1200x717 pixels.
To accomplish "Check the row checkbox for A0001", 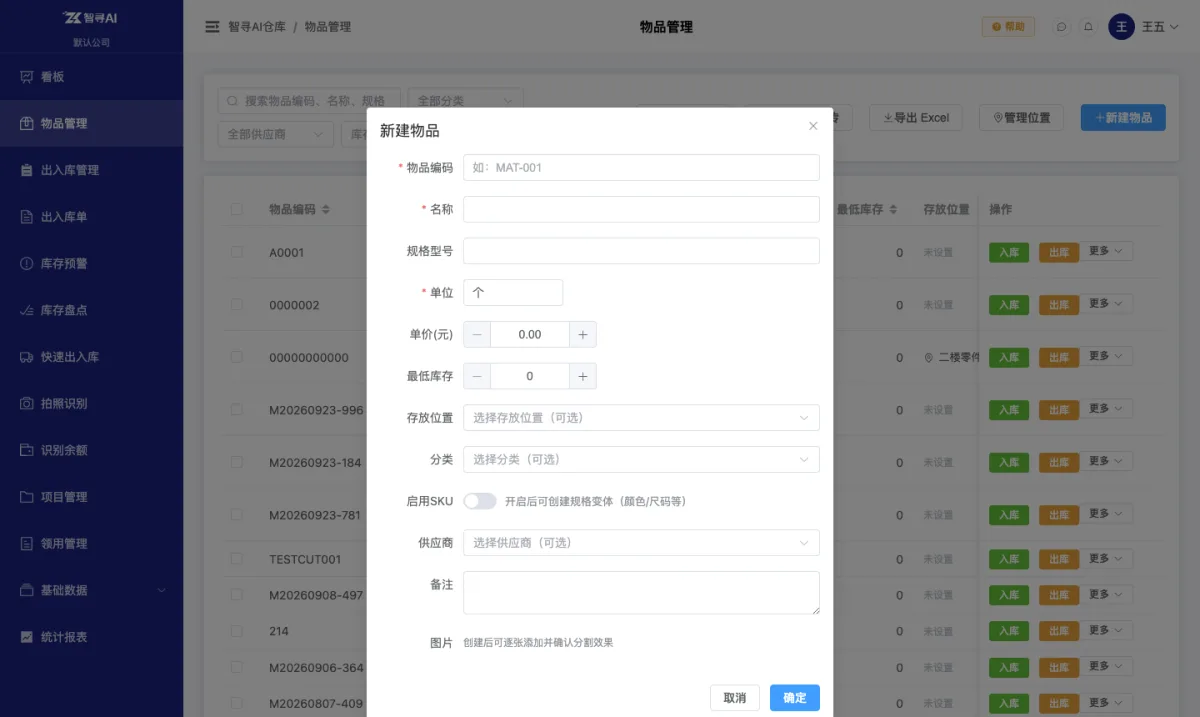I will coord(236,252).
